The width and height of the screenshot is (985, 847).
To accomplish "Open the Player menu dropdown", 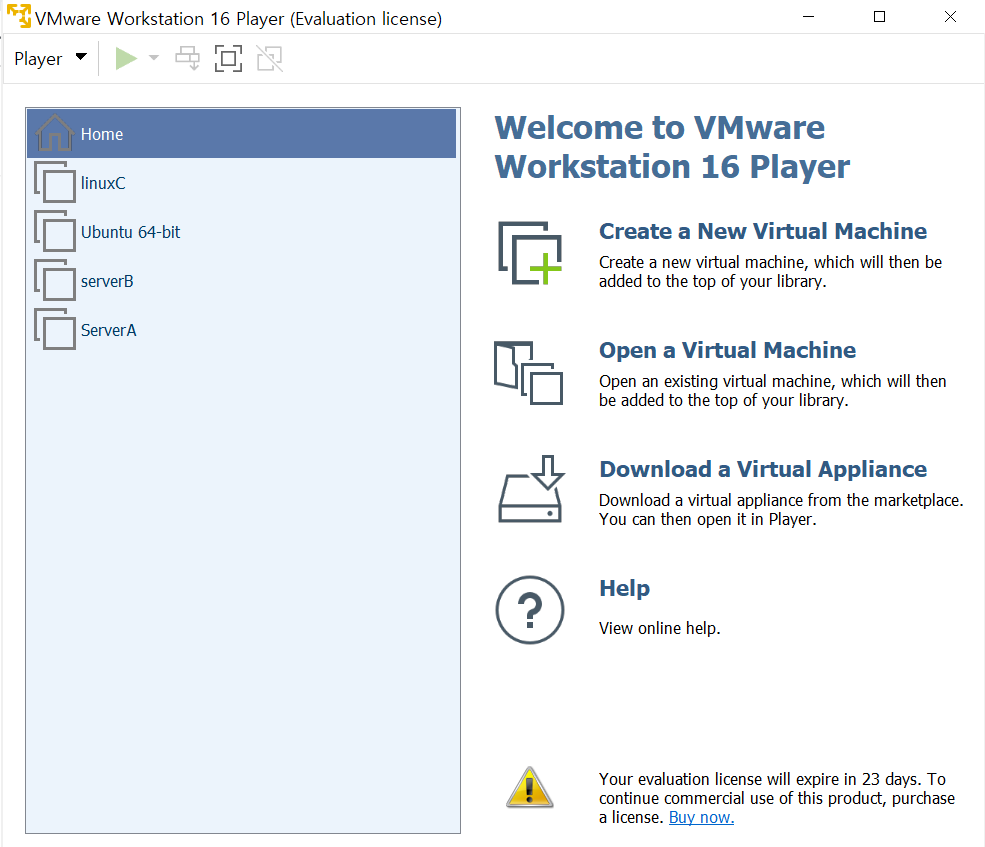I will pyautogui.click(x=50, y=58).
